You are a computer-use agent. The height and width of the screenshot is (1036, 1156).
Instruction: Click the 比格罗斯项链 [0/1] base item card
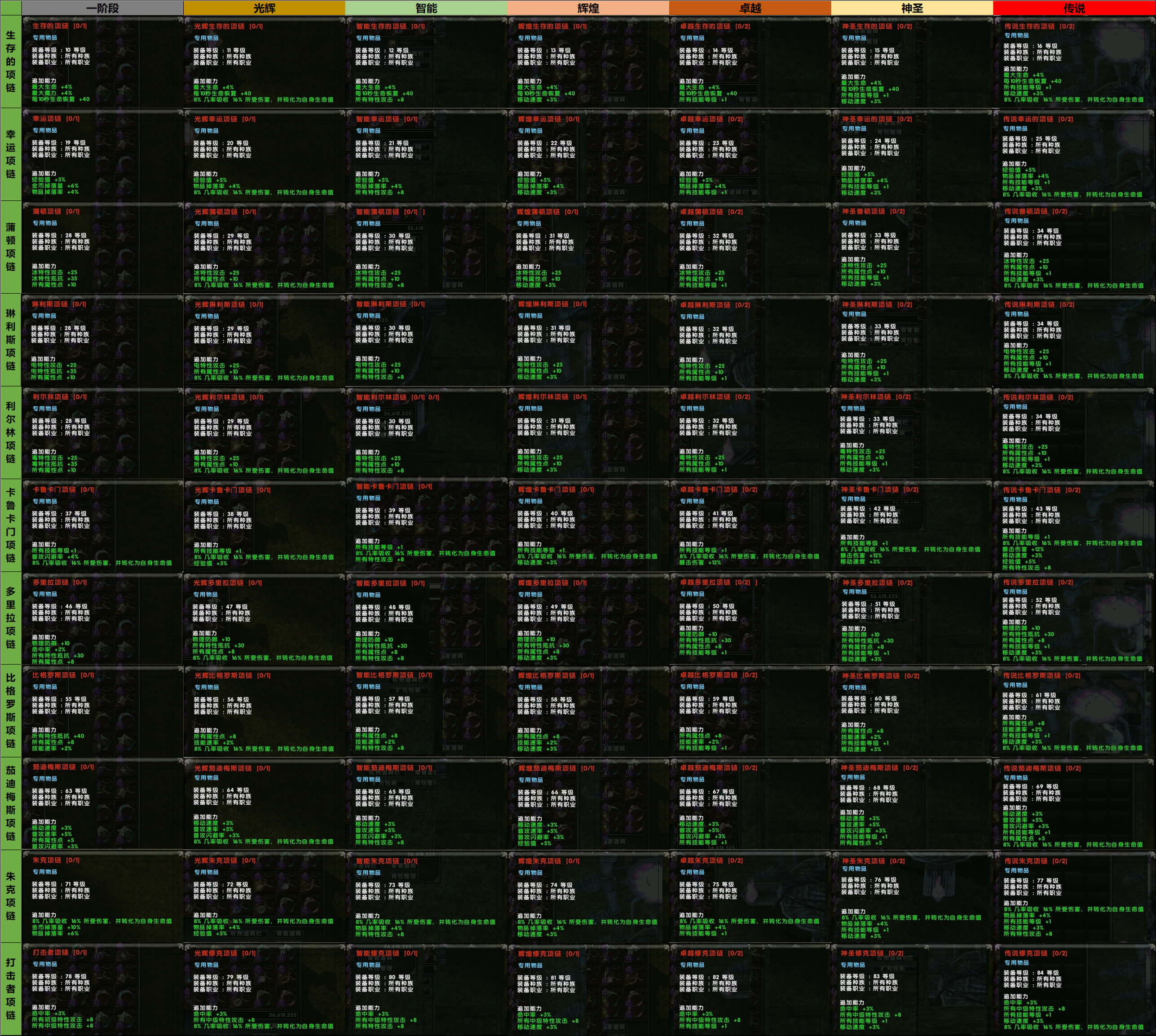(102, 711)
